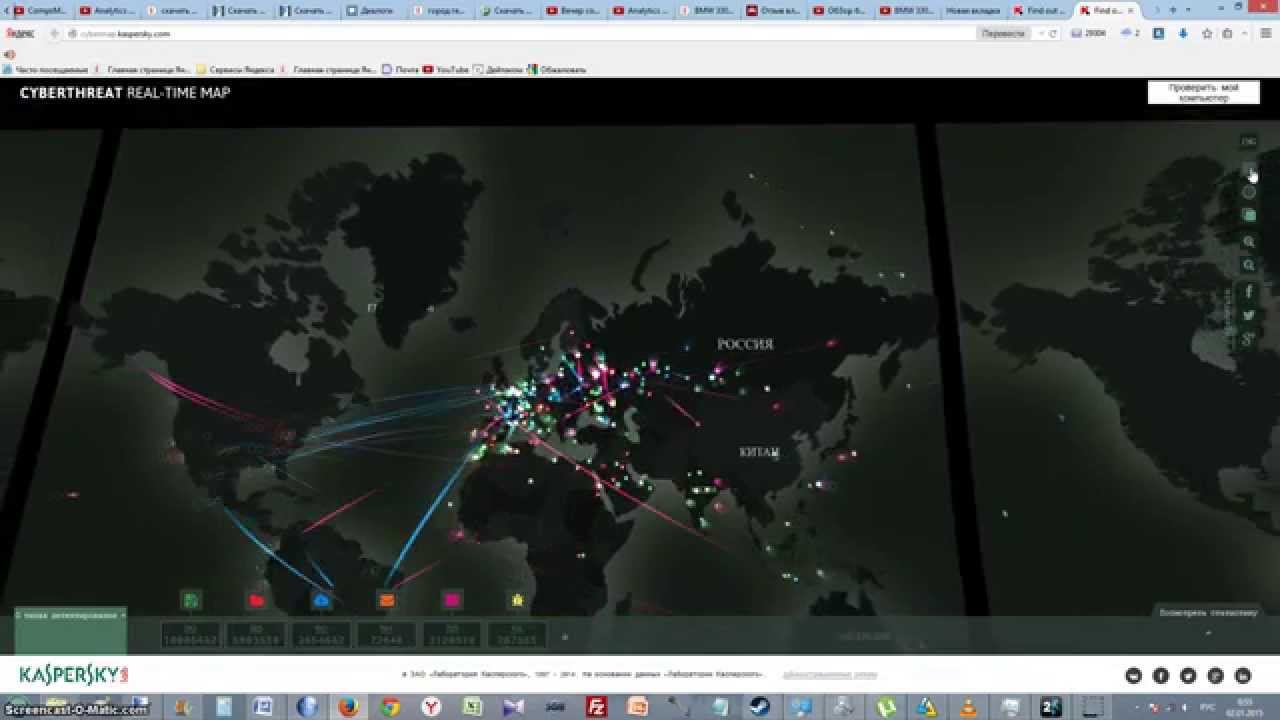Open Steam from the taskbar
Screen dimensions: 1280x720
point(759,707)
